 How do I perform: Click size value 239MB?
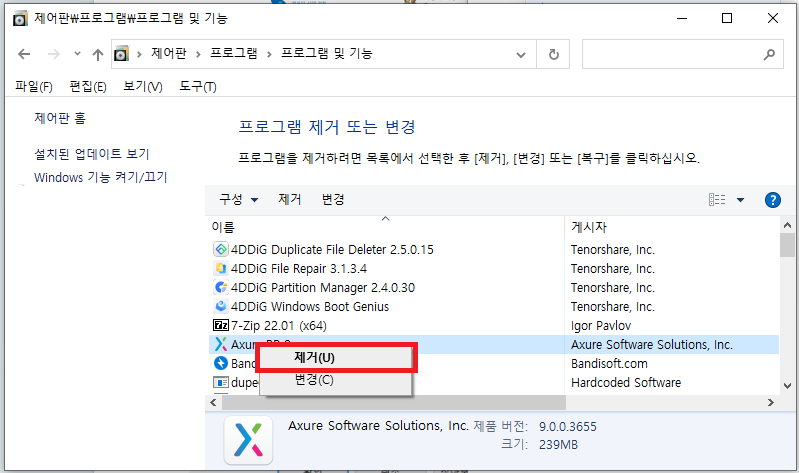tap(558, 445)
